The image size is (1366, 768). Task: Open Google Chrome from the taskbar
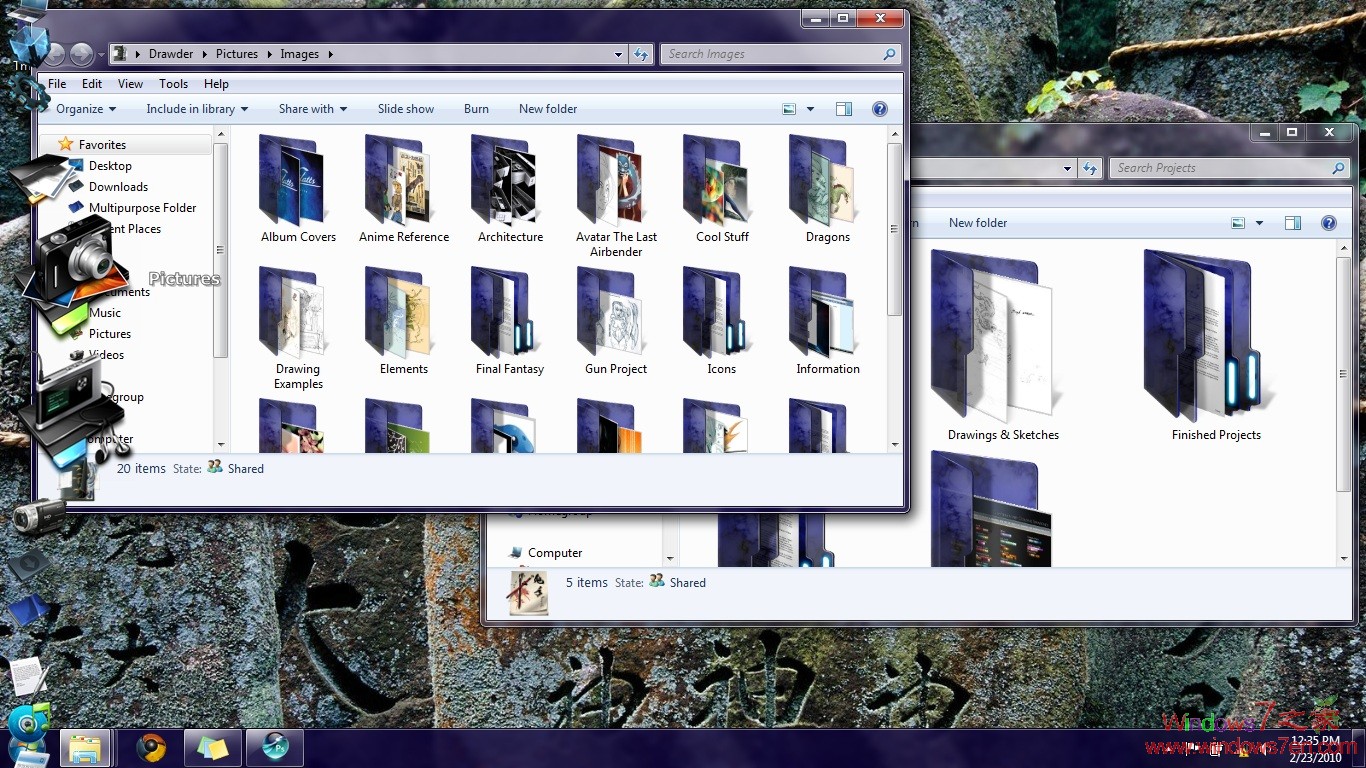pos(152,747)
